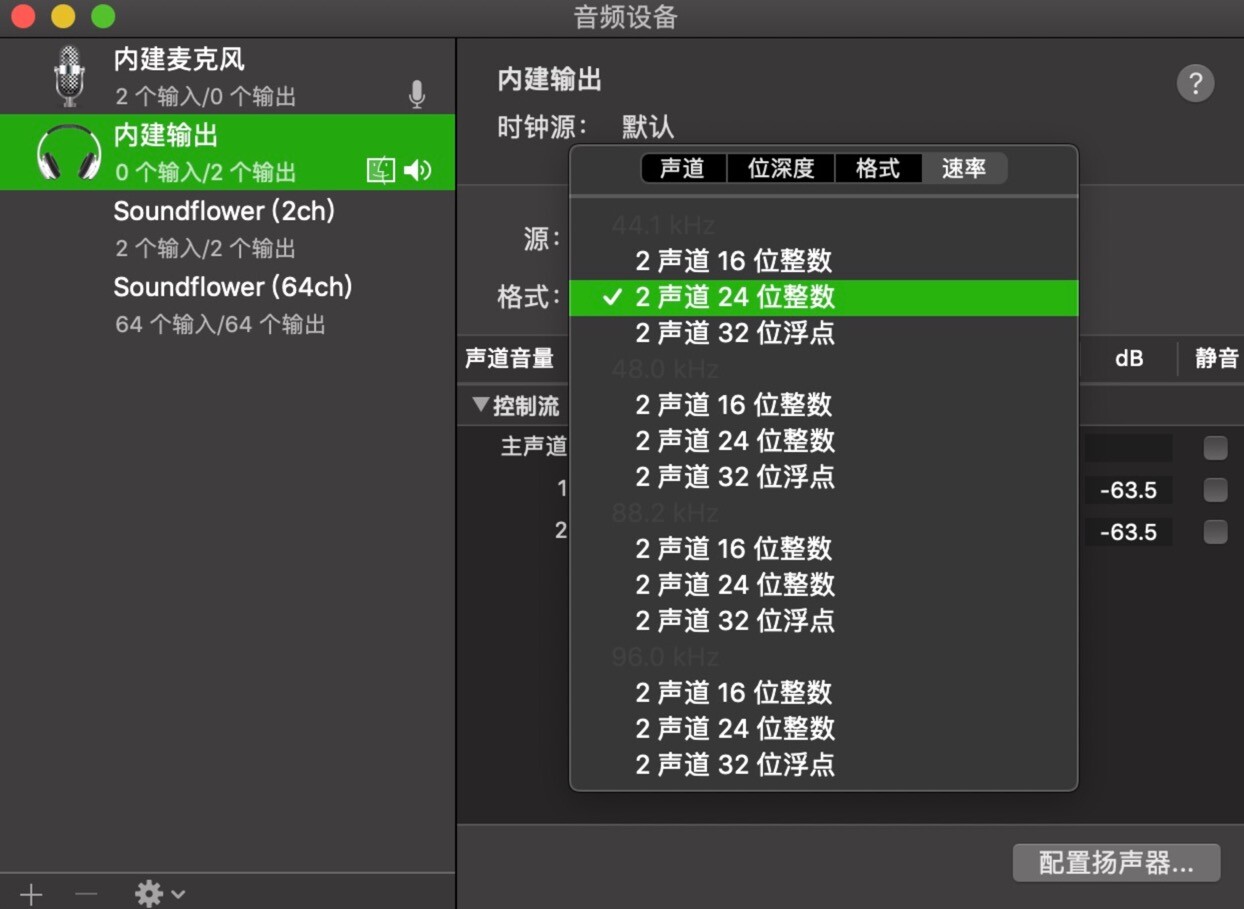Click the system alerts Finder-face icon on 内建输出
The height and width of the screenshot is (909, 1244).
(380, 171)
